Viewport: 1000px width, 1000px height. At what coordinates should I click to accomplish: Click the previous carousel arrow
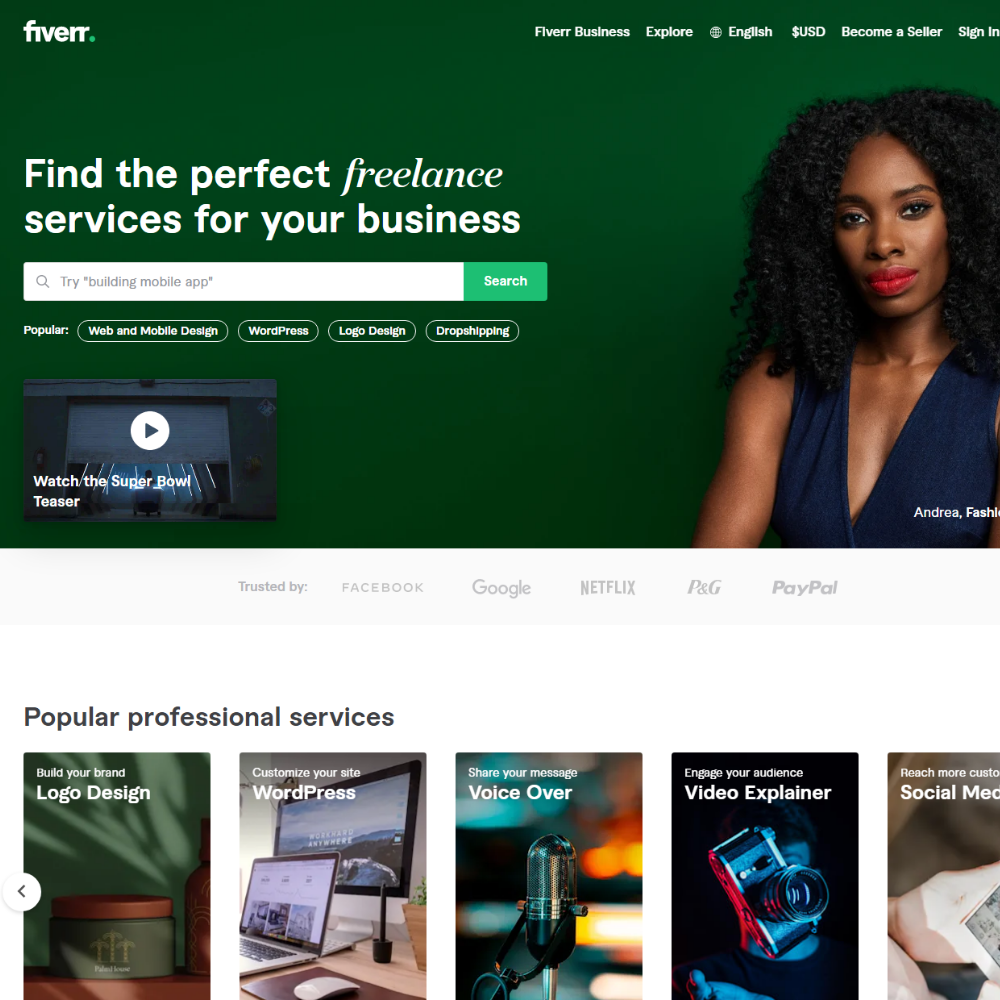(x=22, y=892)
